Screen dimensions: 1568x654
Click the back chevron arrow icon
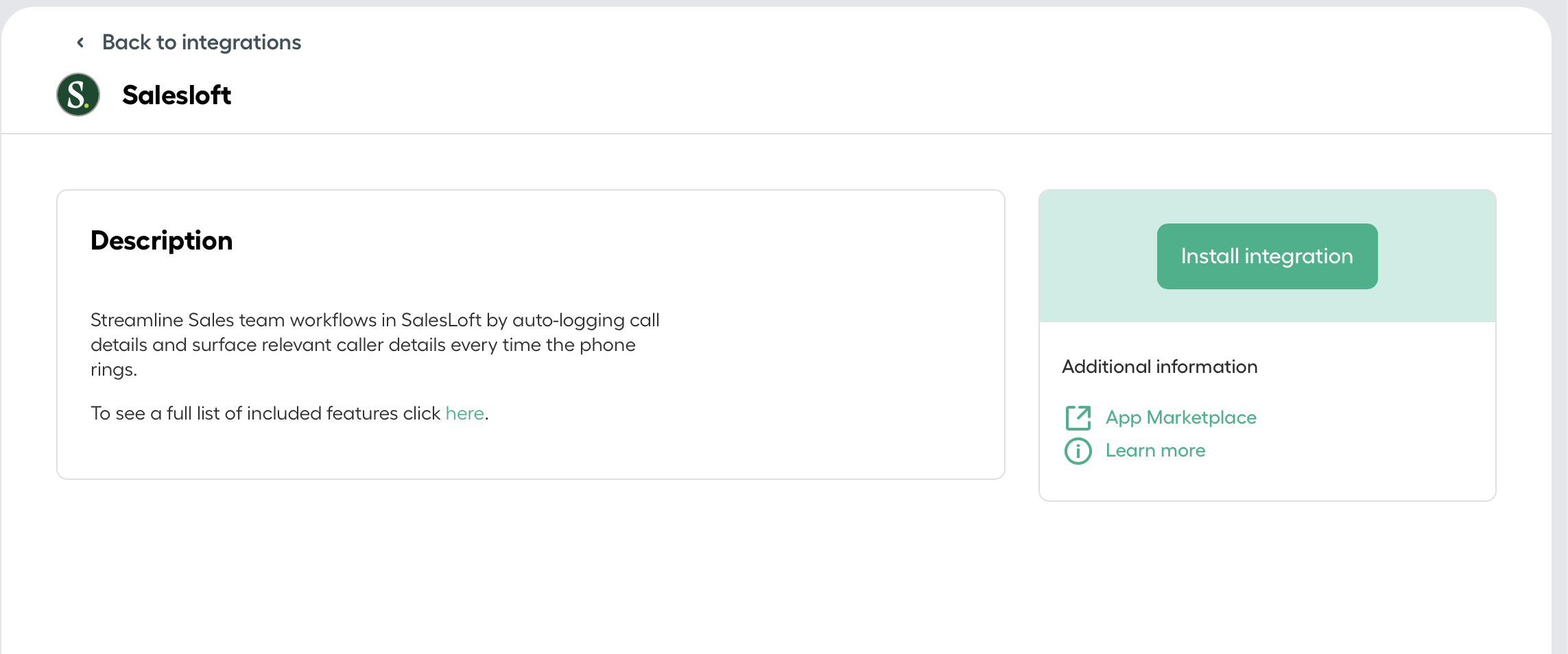click(x=80, y=43)
